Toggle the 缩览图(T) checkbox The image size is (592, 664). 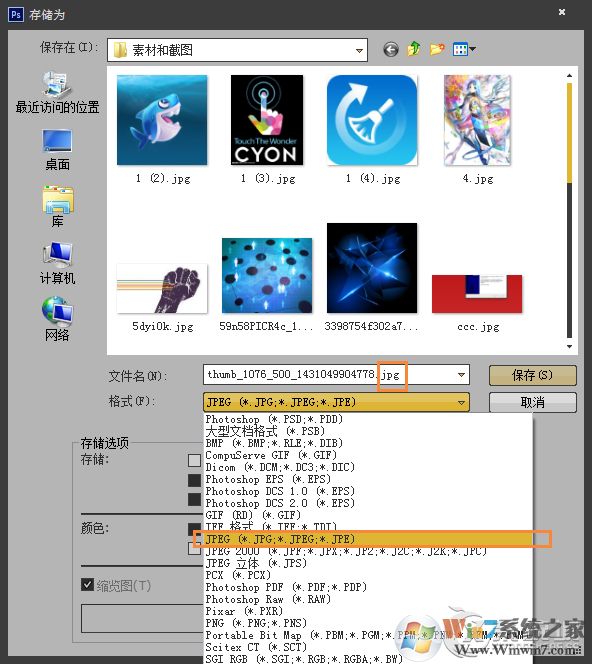pos(87,585)
